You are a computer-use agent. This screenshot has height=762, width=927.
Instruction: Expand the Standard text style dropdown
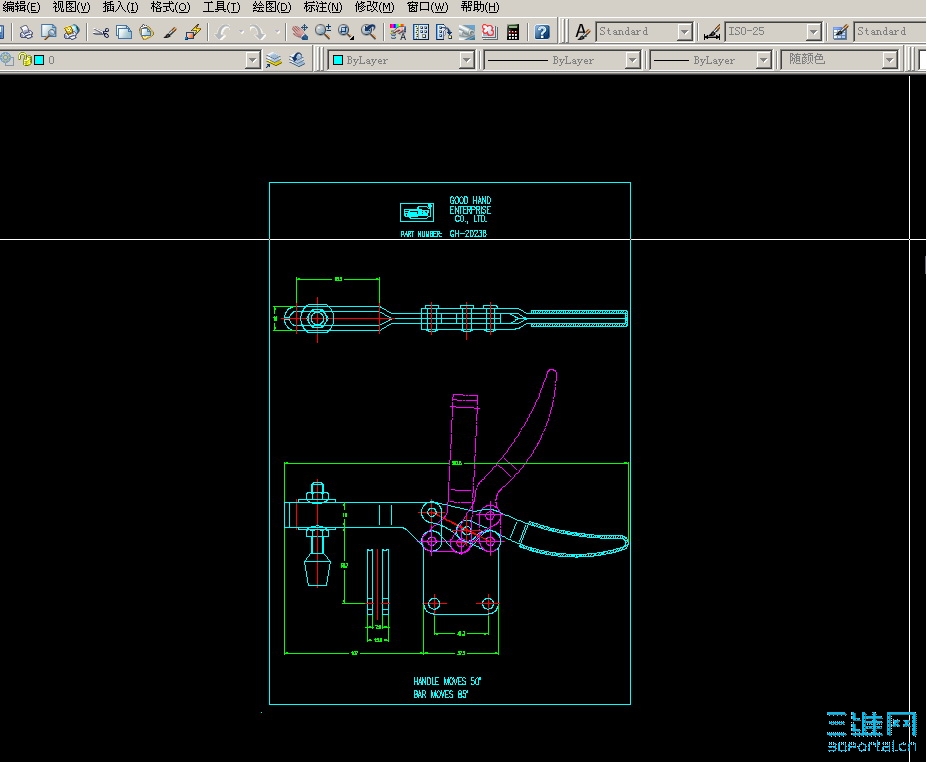coord(685,32)
